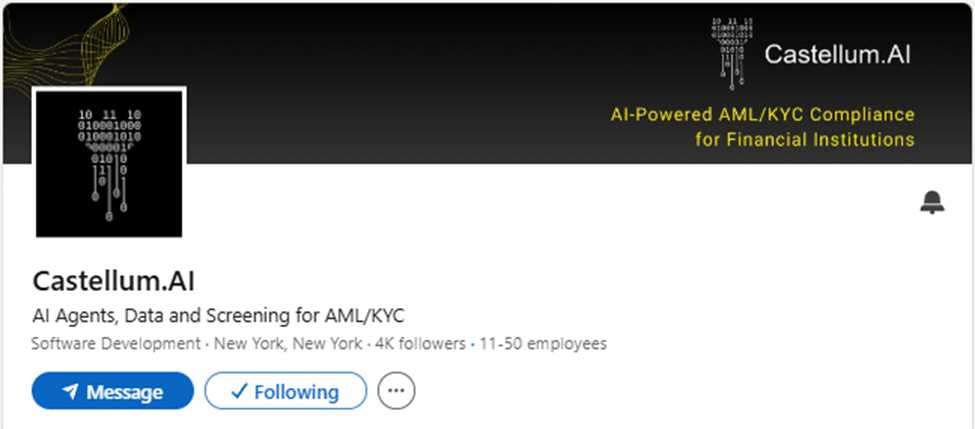Click the Software Development industry label
The width and height of the screenshot is (975, 429).
click(x=116, y=343)
